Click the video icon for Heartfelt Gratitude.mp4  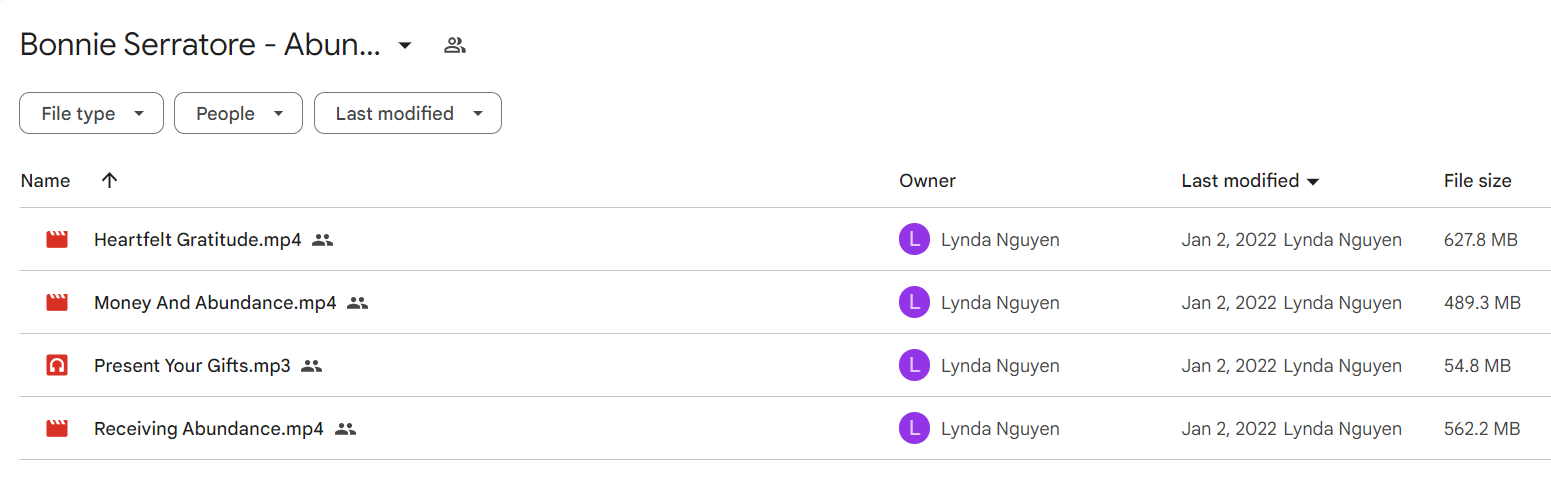57,240
